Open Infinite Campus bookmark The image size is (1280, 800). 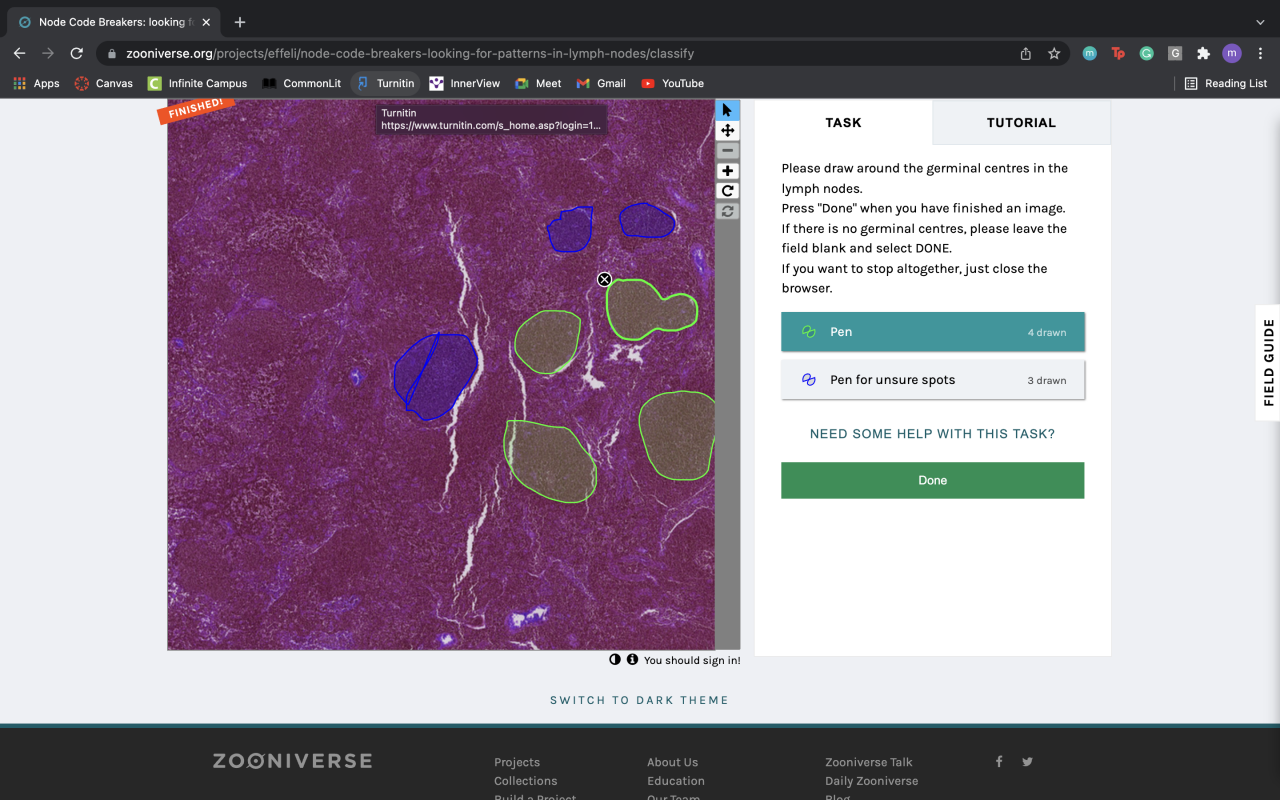tap(197, 83)
